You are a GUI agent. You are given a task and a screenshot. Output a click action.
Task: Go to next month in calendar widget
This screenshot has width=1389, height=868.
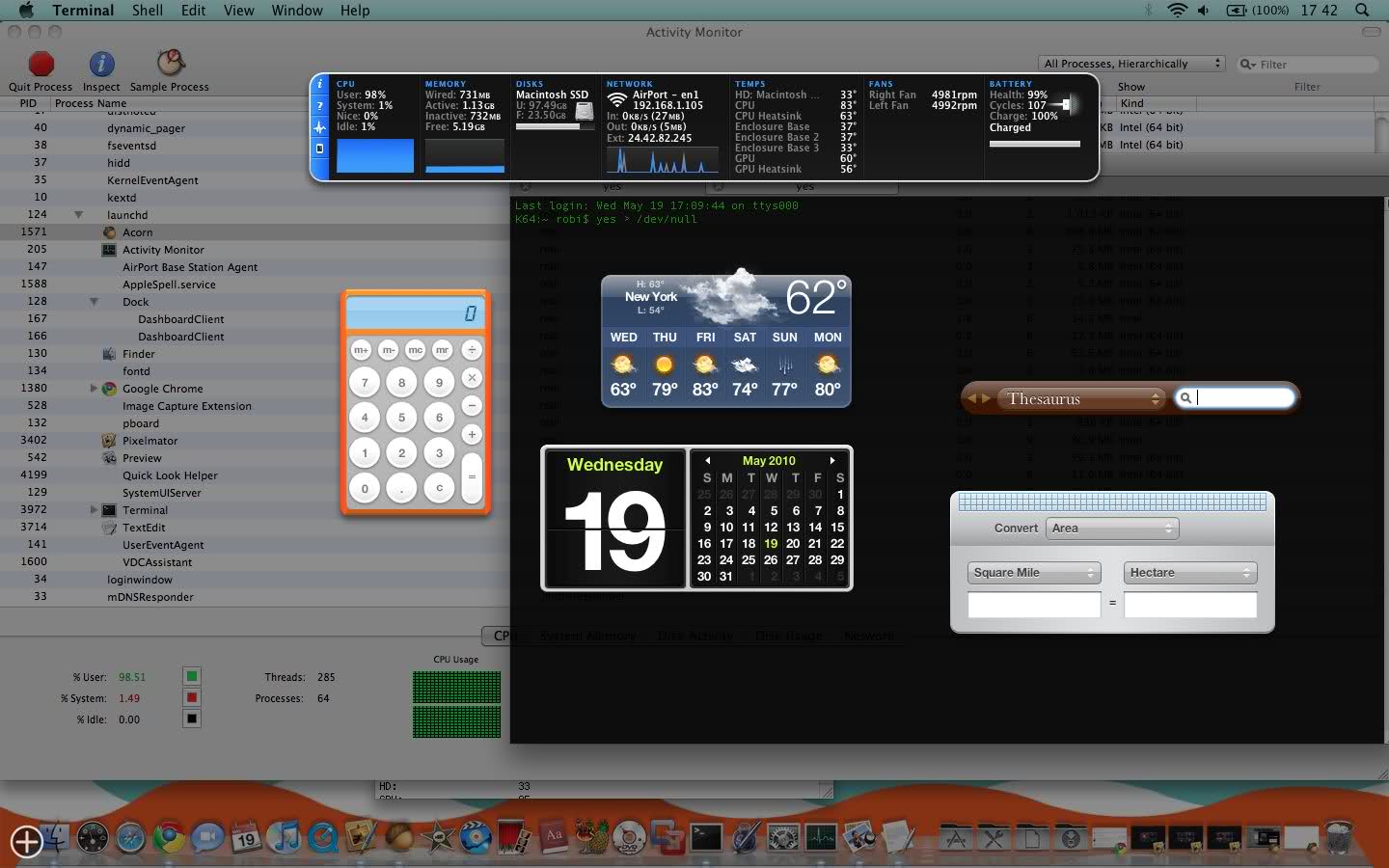tap(832, 460)
